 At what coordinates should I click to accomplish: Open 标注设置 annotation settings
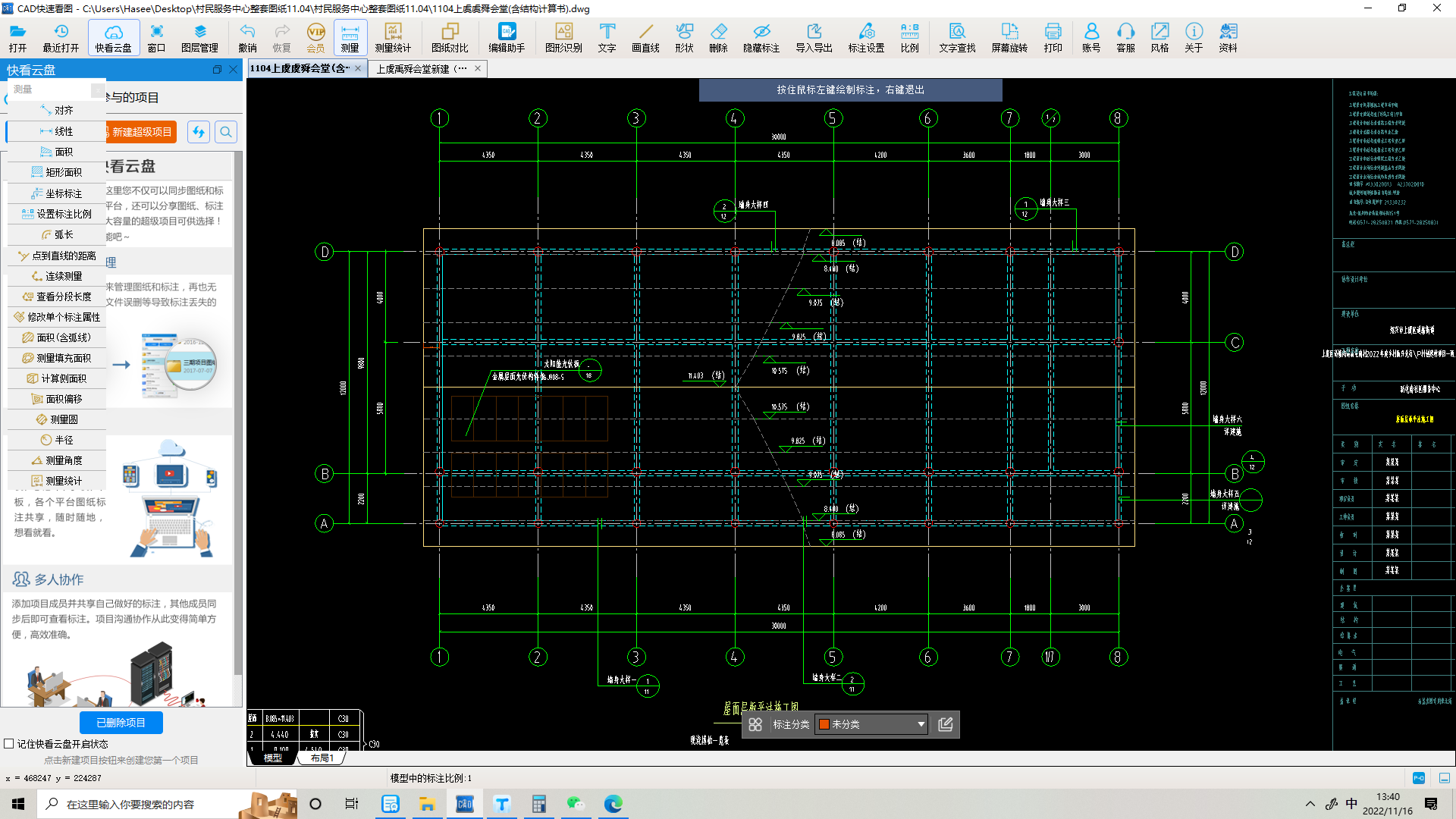click(x=866, y=37)
